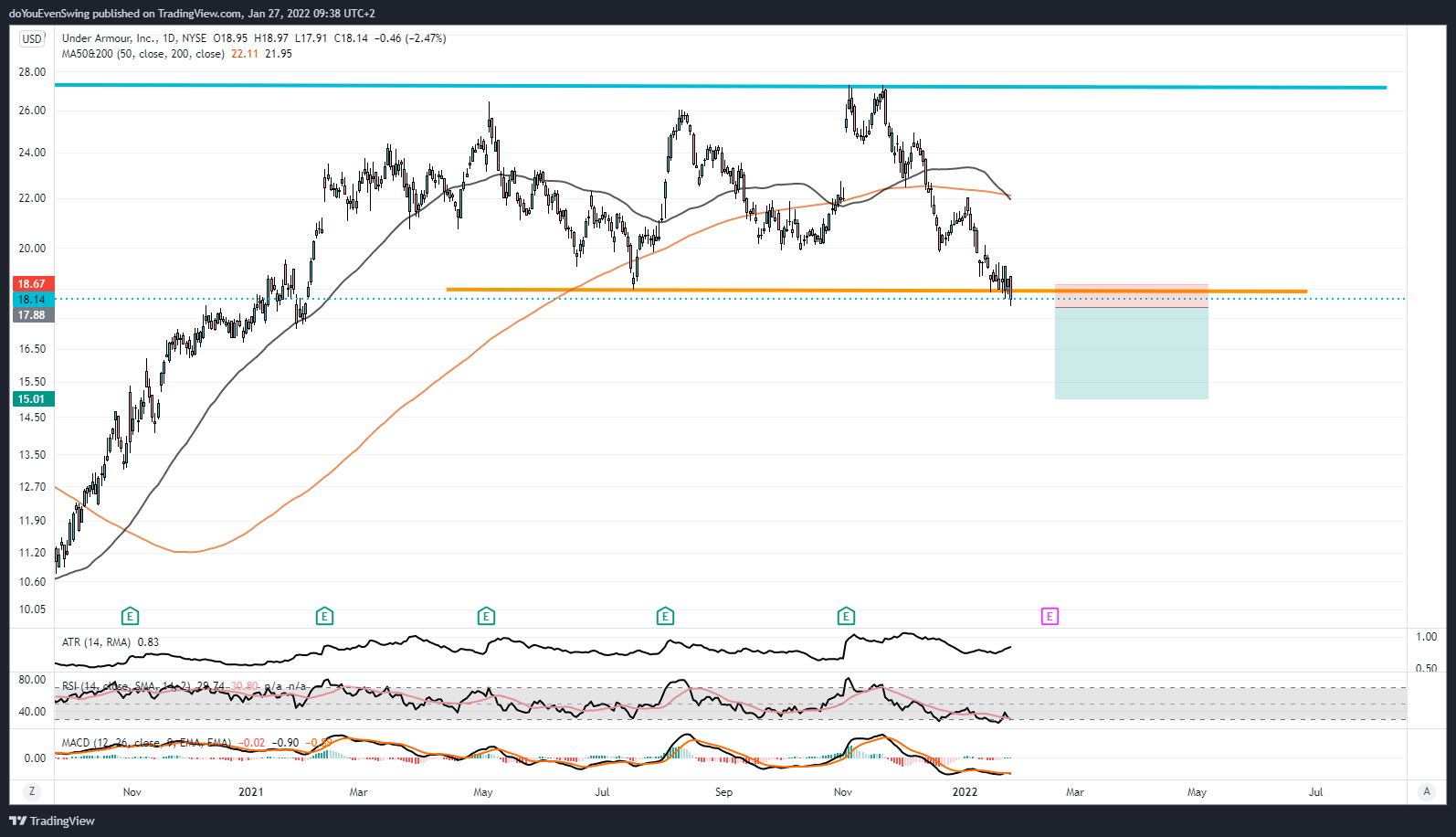Click the green 15.01 target price label

(32, 399)
